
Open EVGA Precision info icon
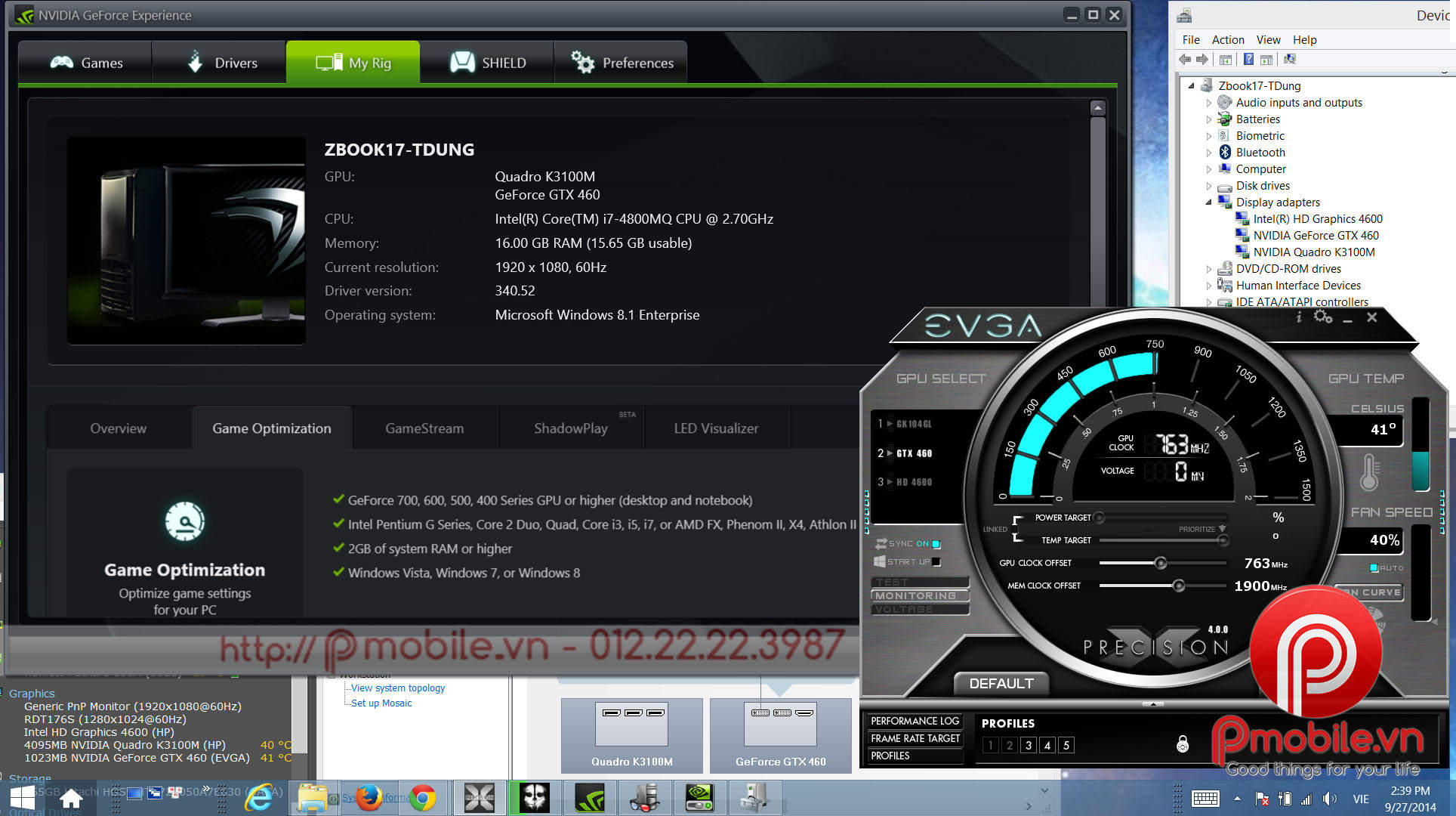click(1299, 317)
